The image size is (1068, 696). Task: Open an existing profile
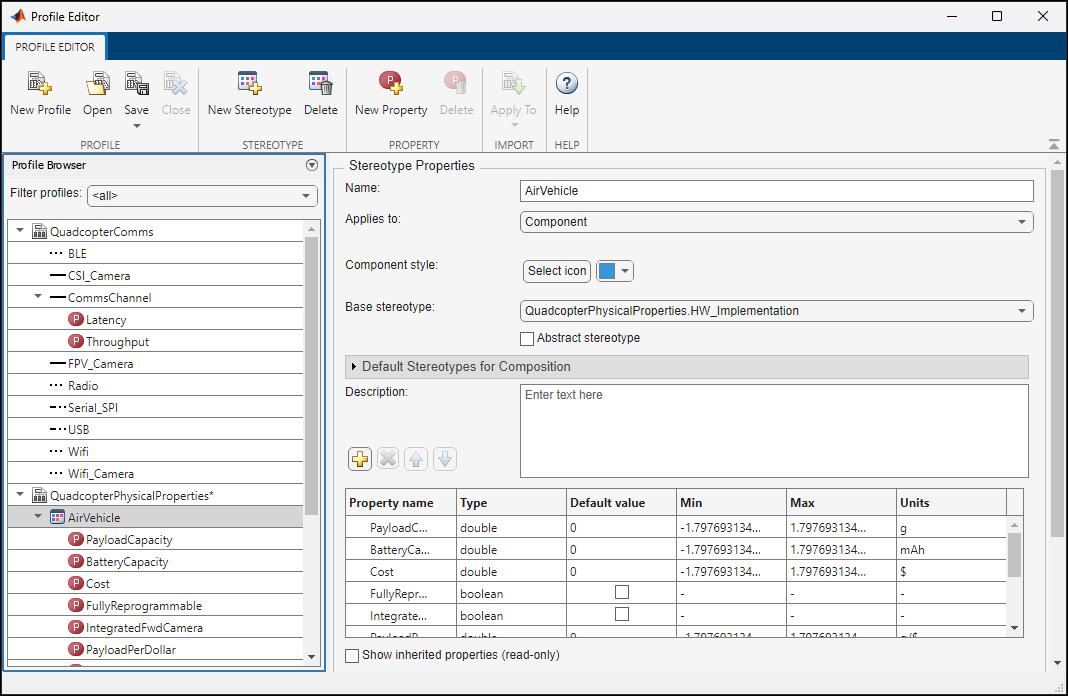tap(97, 95)
